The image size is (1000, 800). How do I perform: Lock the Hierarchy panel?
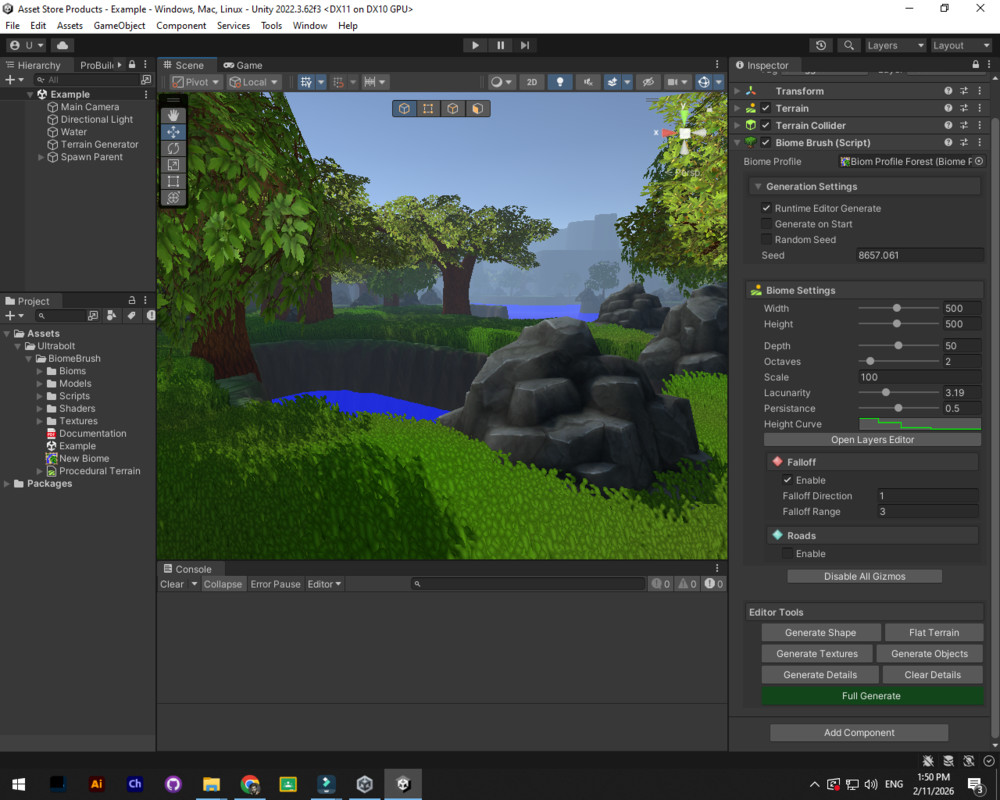(132, 64)
